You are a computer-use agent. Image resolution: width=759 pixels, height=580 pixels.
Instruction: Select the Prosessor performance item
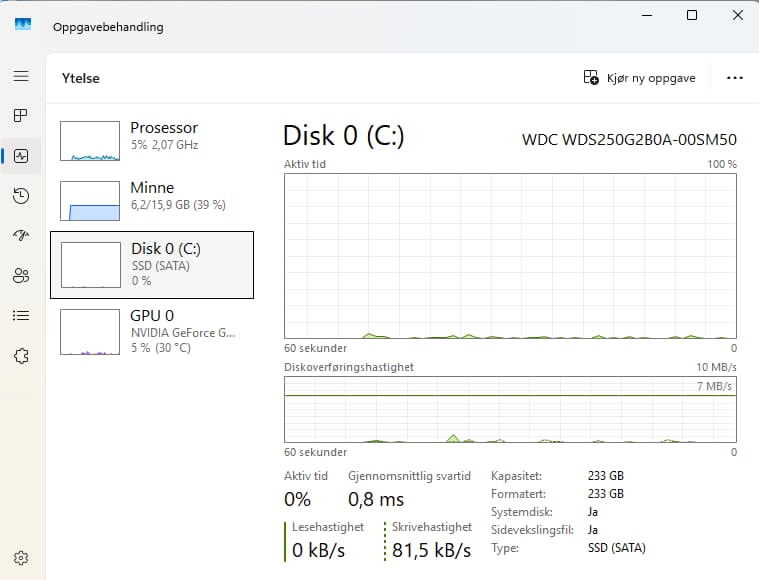(152, 140)
